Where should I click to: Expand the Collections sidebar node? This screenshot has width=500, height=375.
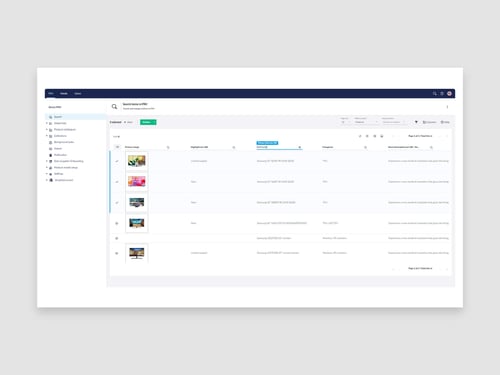coord(47,136)
